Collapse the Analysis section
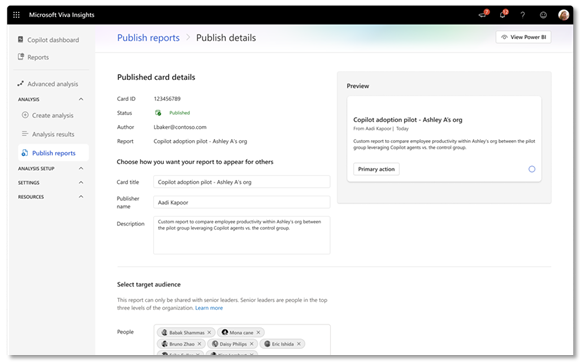 point(81,99)
